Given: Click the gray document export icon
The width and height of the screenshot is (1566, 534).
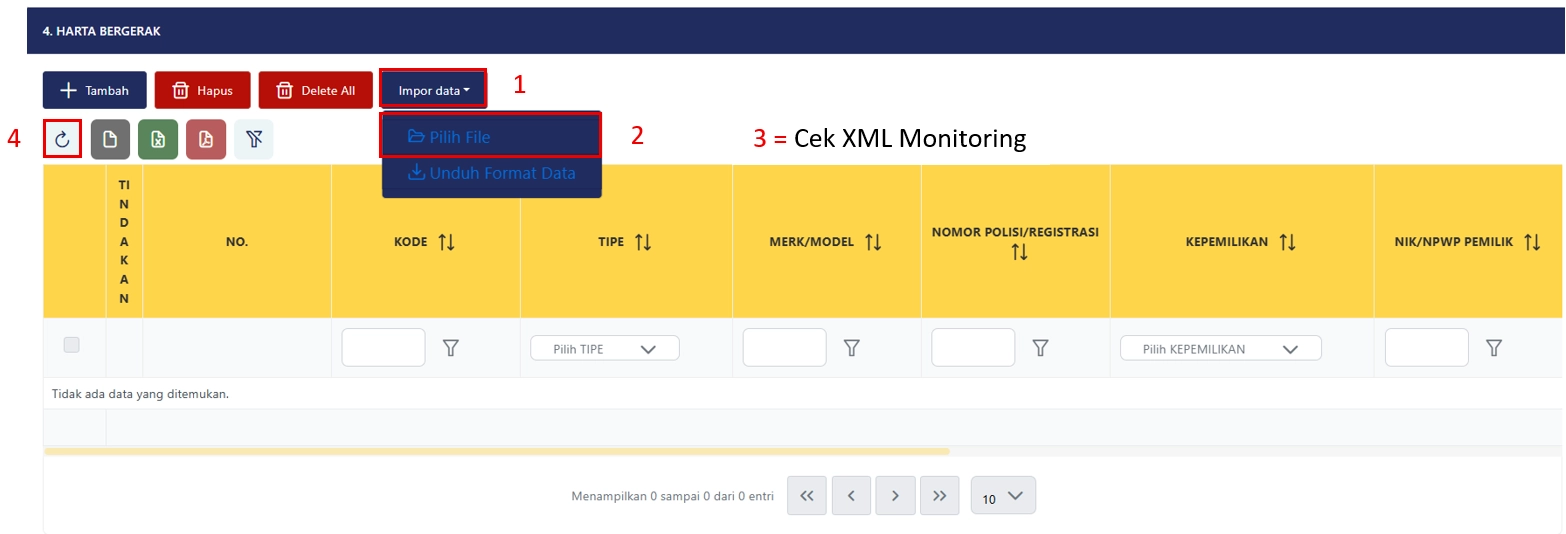Looking at the screenshot, I should point(110,140).
